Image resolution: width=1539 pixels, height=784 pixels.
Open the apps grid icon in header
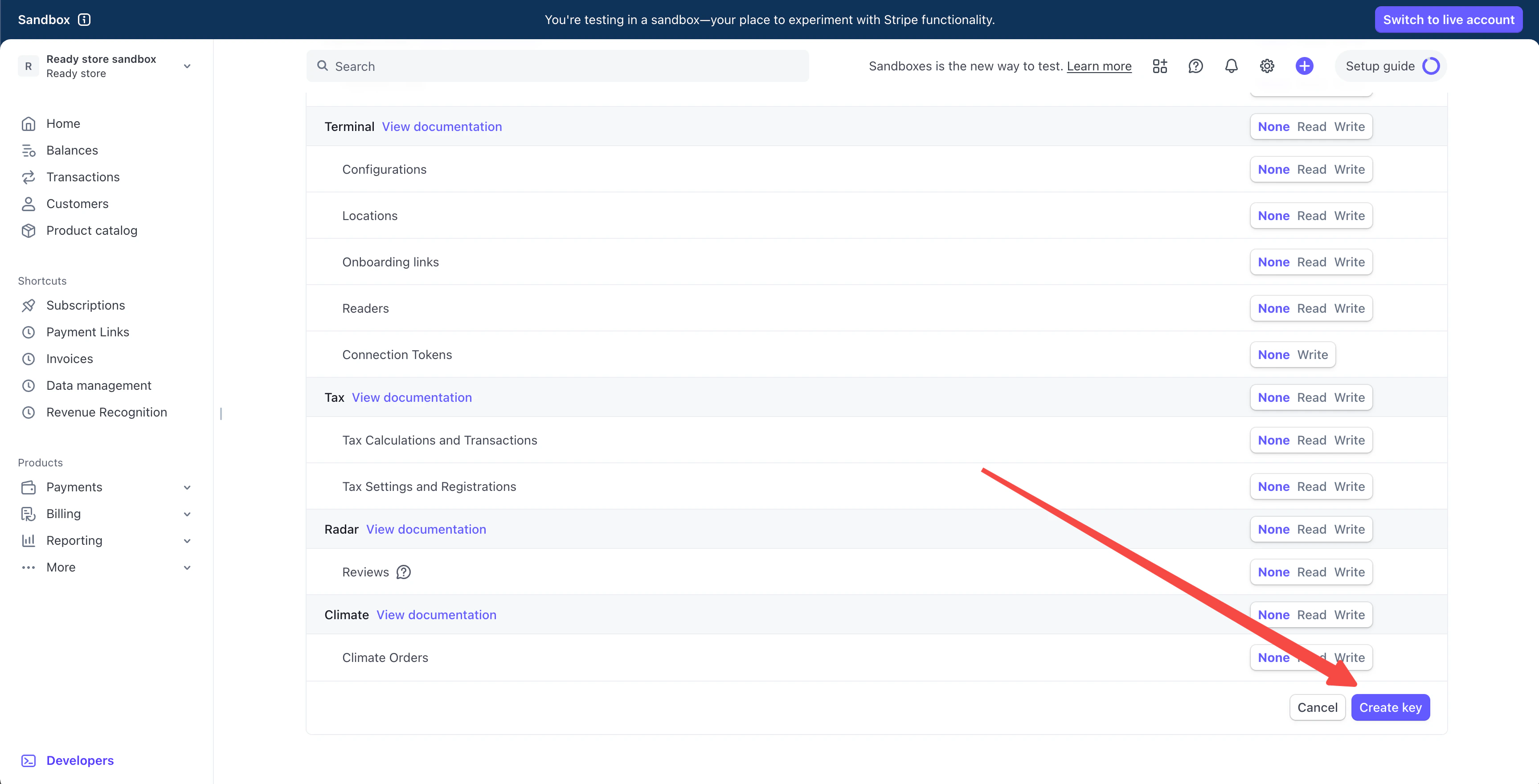[x=1159, y=66]
